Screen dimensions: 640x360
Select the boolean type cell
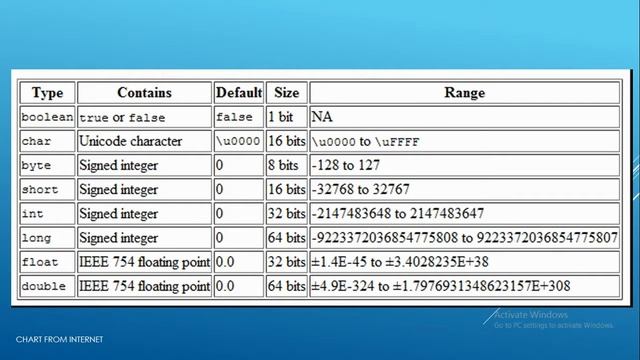pyautogui.click(x=47, y=117)
